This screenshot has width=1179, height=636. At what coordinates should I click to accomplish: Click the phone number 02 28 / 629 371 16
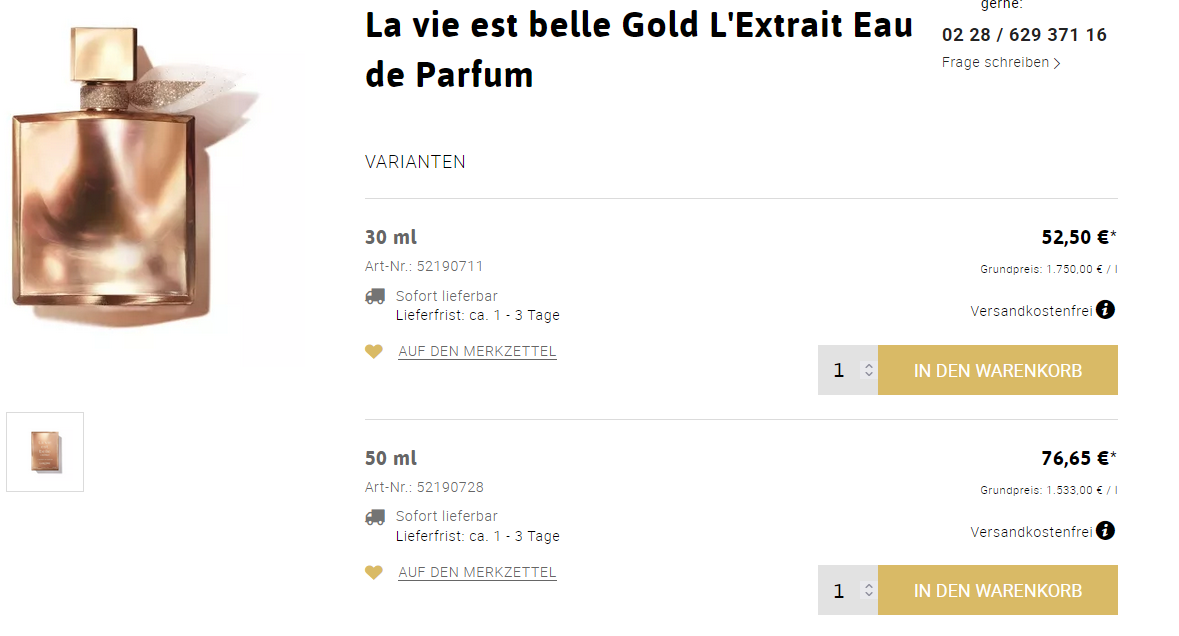coord(1023,35)
